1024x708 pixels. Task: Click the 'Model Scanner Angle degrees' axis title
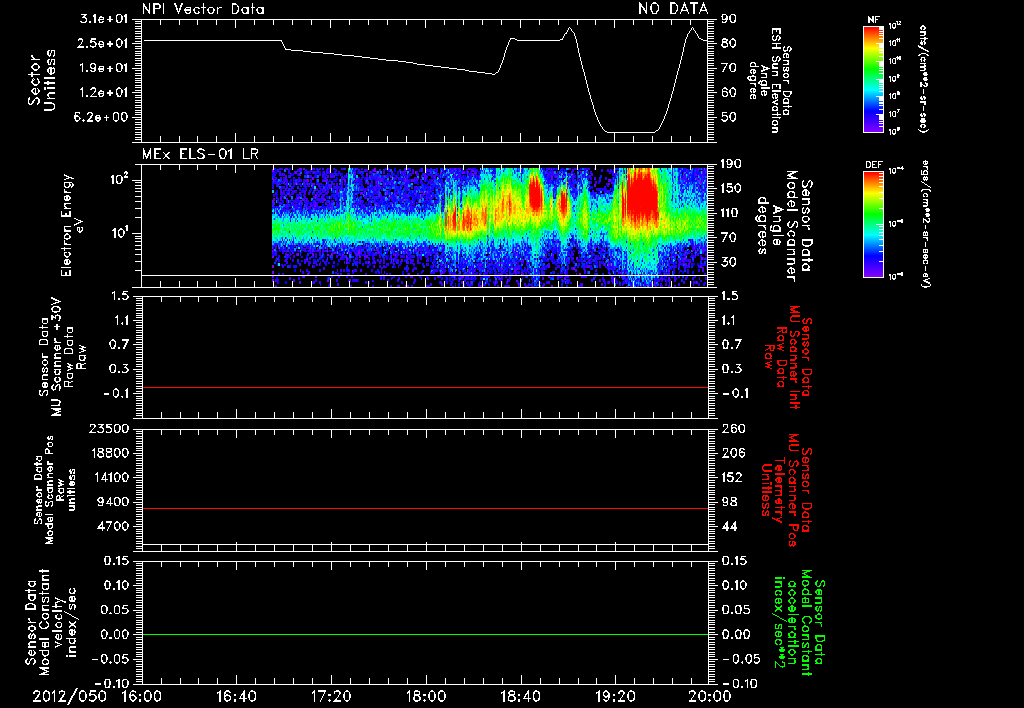[x=785, y=226]
